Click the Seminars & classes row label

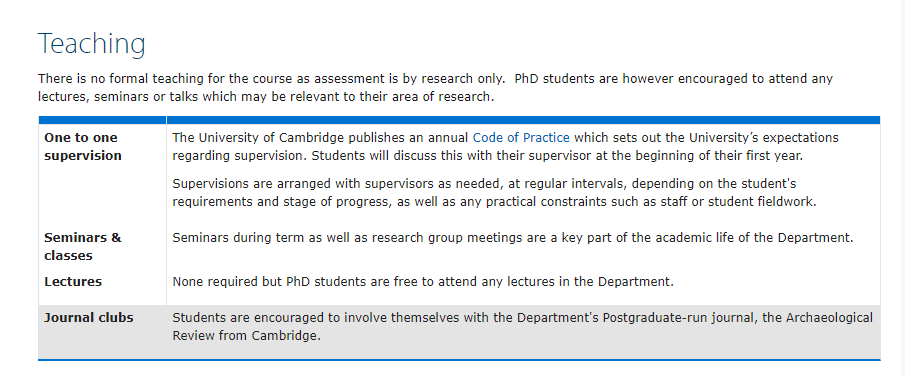[x=83, y=247]
